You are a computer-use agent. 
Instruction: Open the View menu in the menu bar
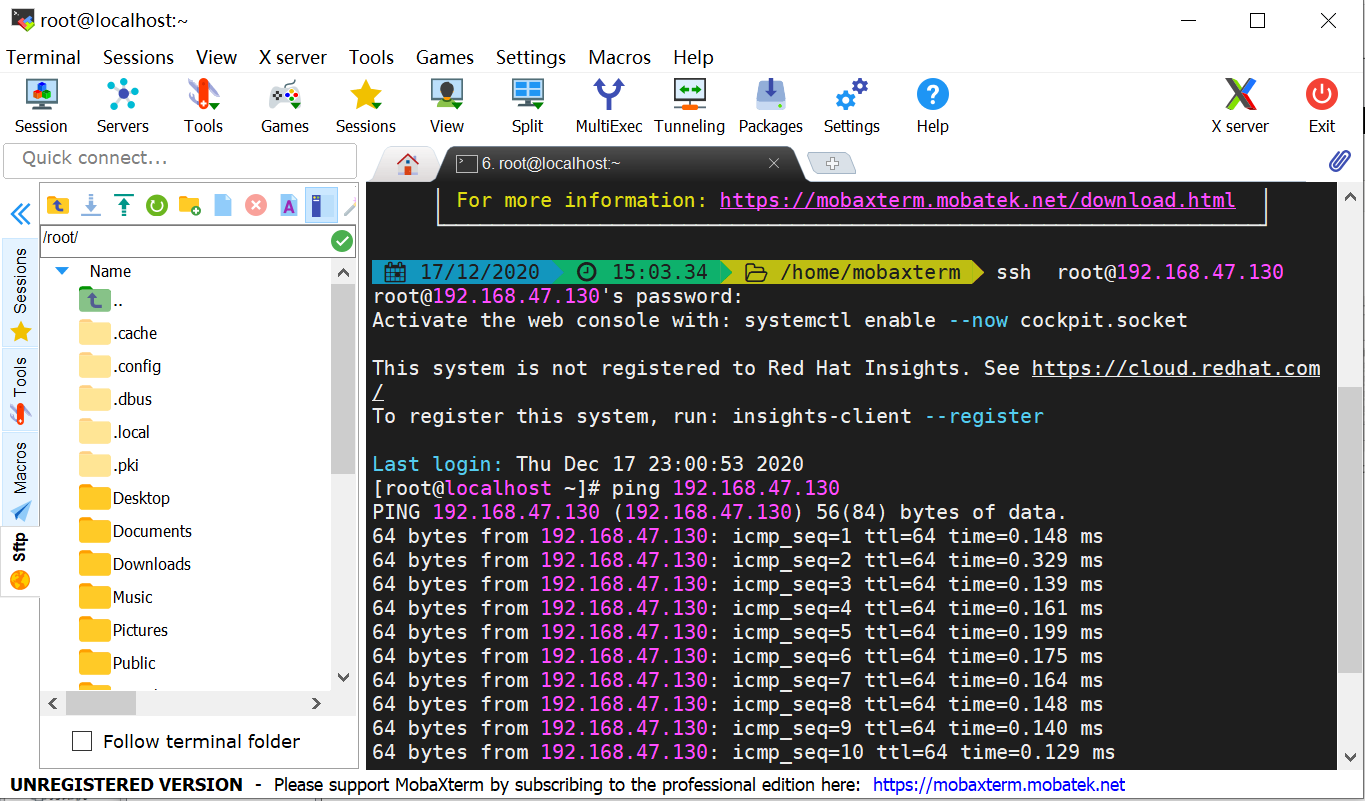(x=217, y=57)
